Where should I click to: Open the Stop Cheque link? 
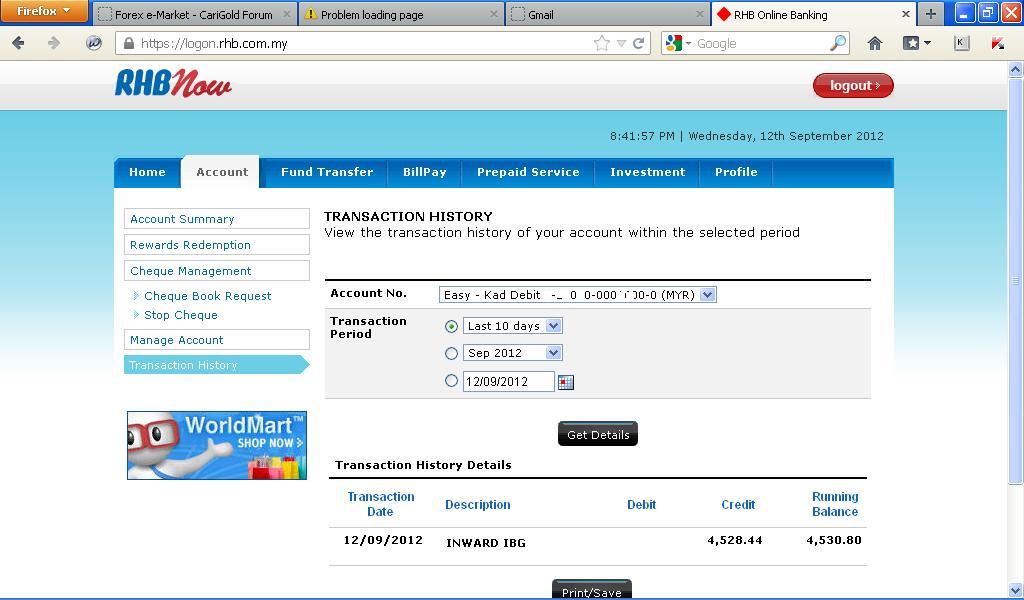[181, 315]
